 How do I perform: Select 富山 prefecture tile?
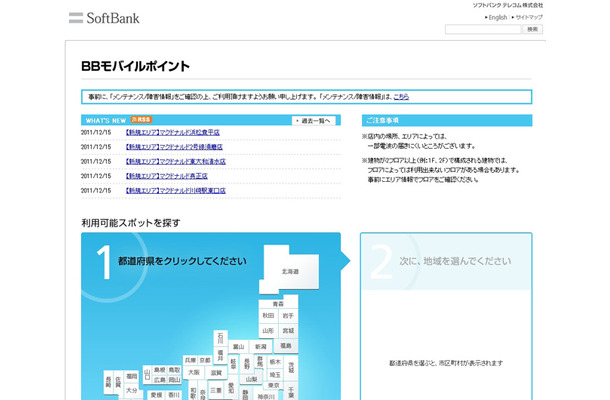click(238, 347)
